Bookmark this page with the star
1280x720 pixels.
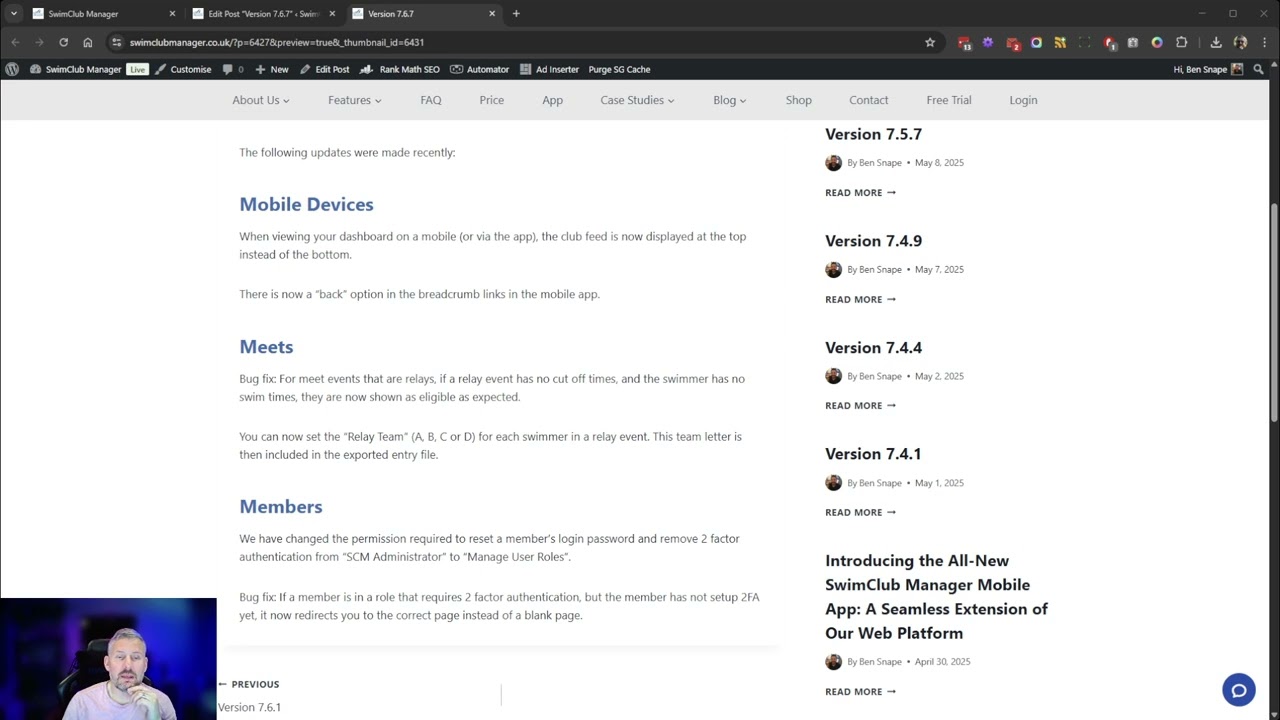point(930,42)
